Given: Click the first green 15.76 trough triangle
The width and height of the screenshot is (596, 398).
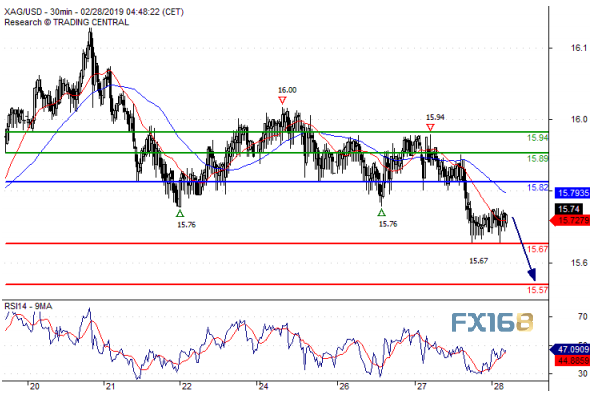Looking at the screenshot, I should click(x=180, y=213).
